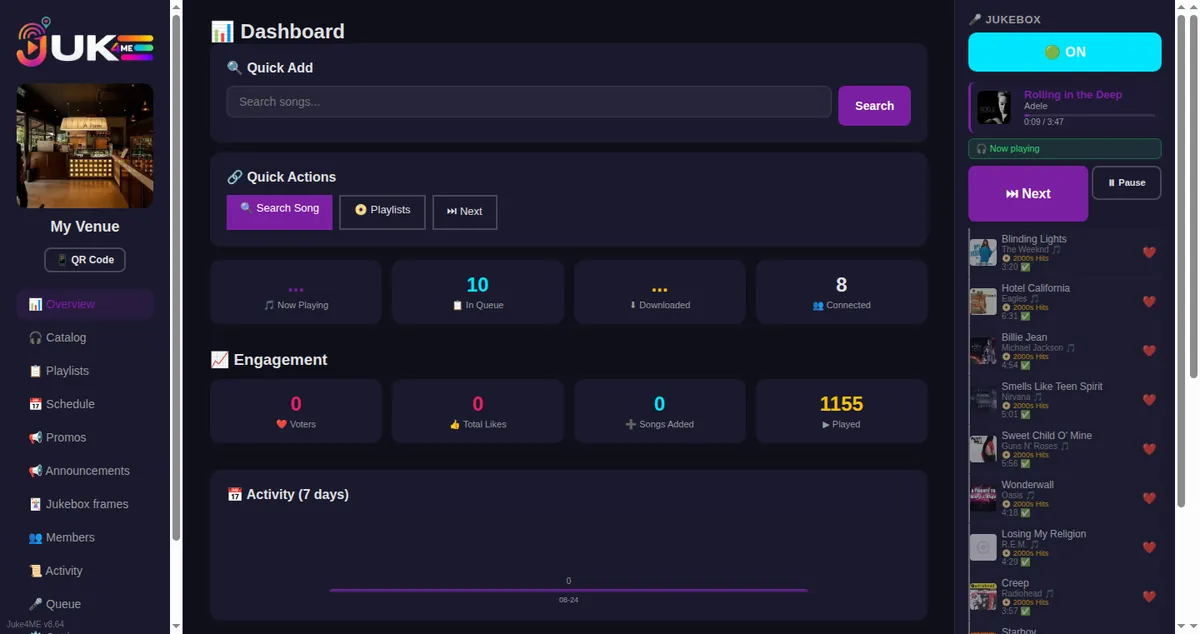Toggle the Jukebox ON switch

point(1064,52)
